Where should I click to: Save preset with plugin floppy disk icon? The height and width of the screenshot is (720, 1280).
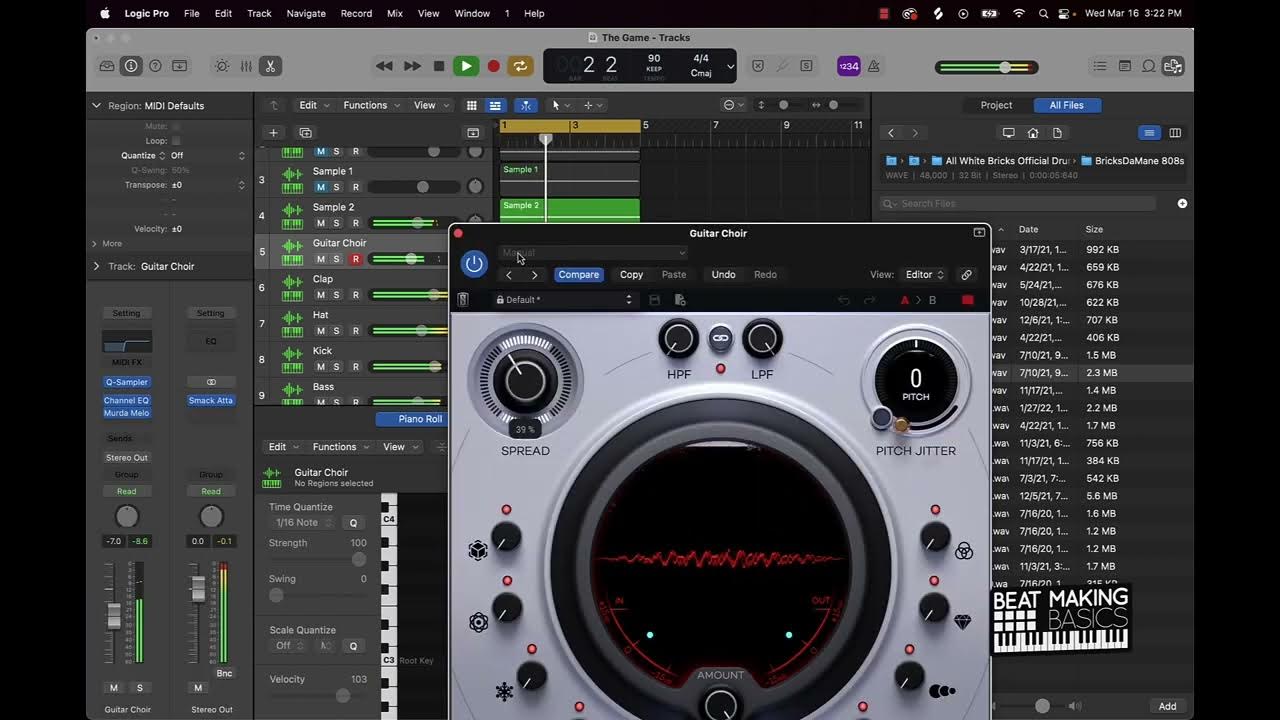654,300
